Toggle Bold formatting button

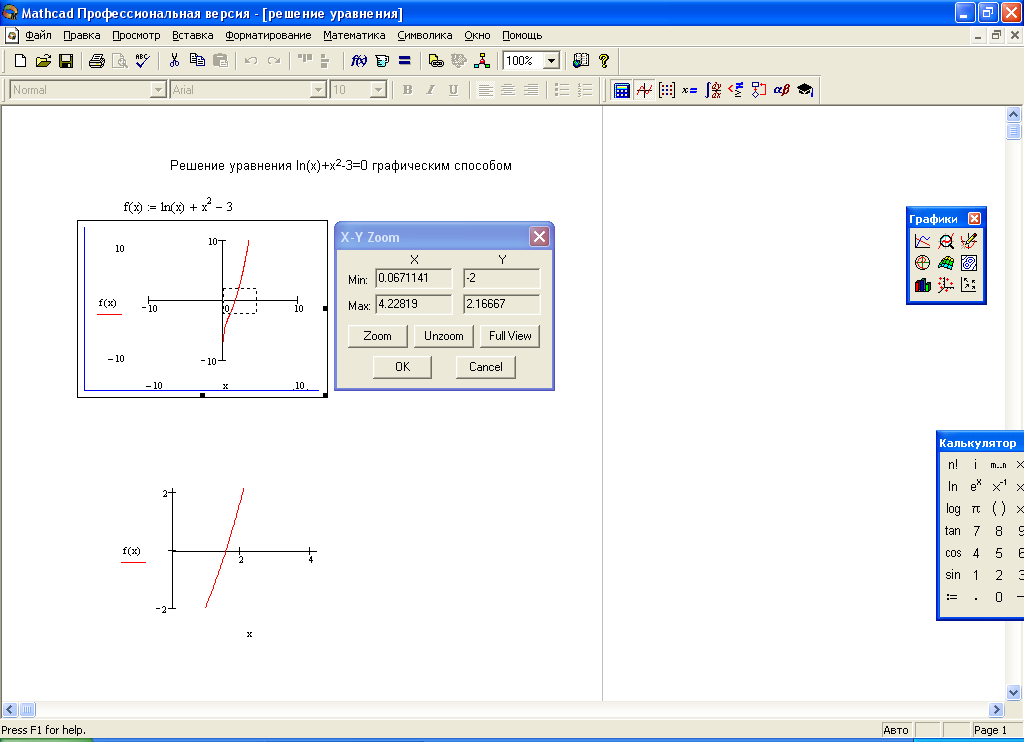(408, 90)
